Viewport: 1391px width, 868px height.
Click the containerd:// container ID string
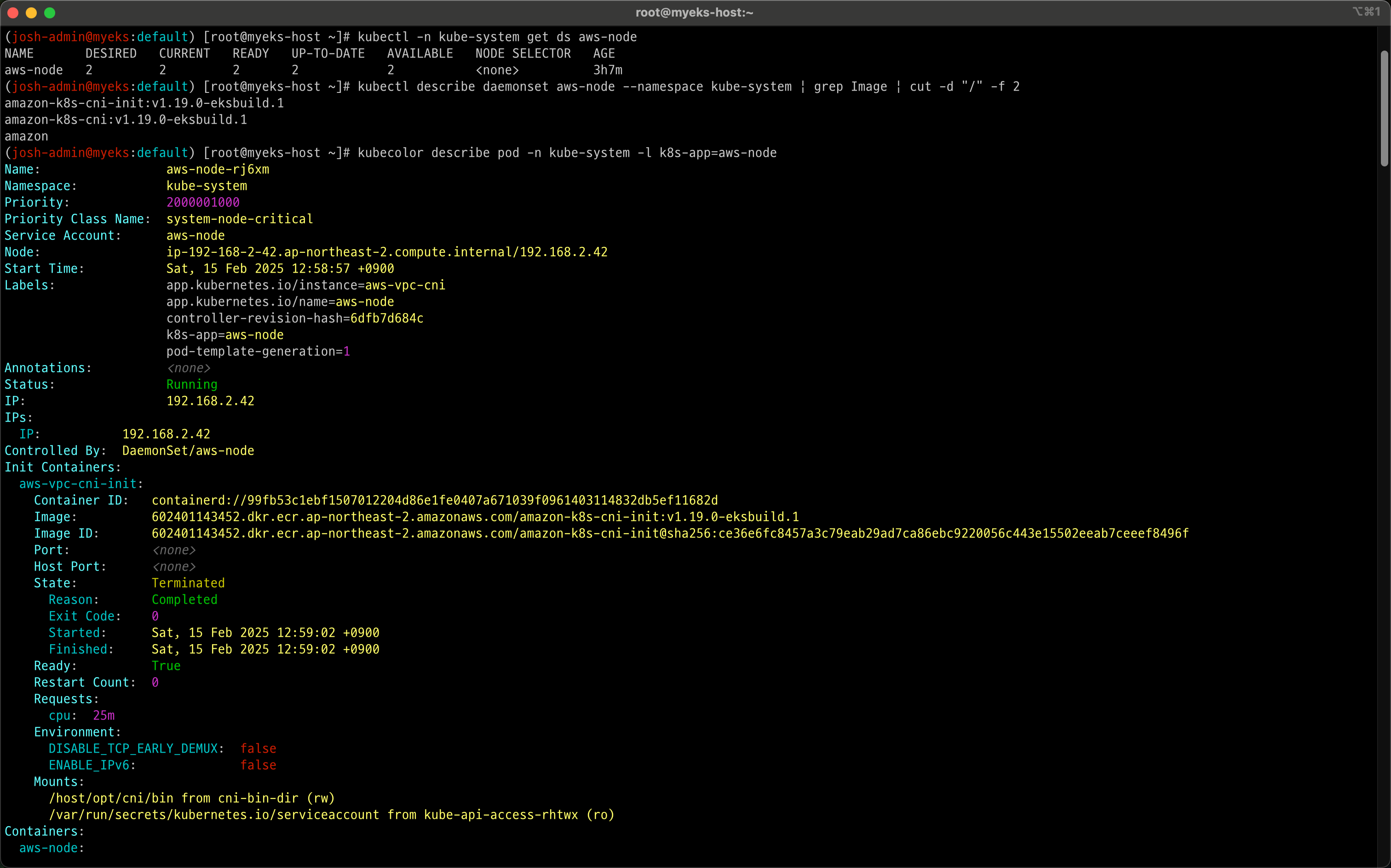pos(434,501)
